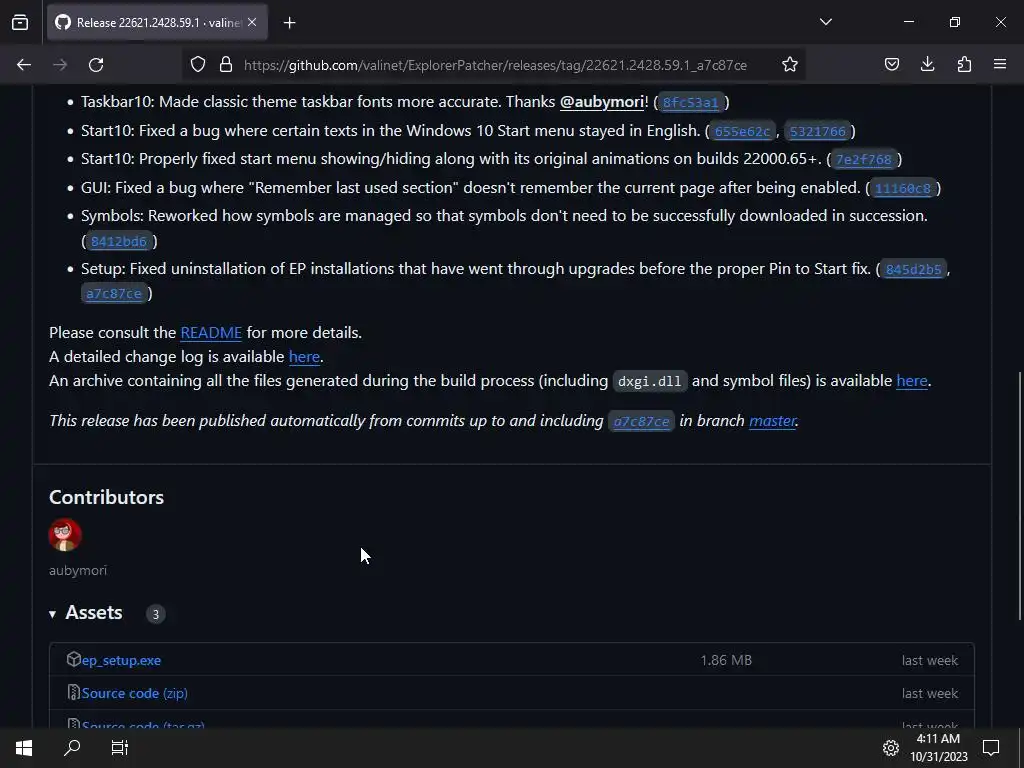This screenshot has width=1024, height=768.
Task: Open the README link
Action: click(211, 332)
